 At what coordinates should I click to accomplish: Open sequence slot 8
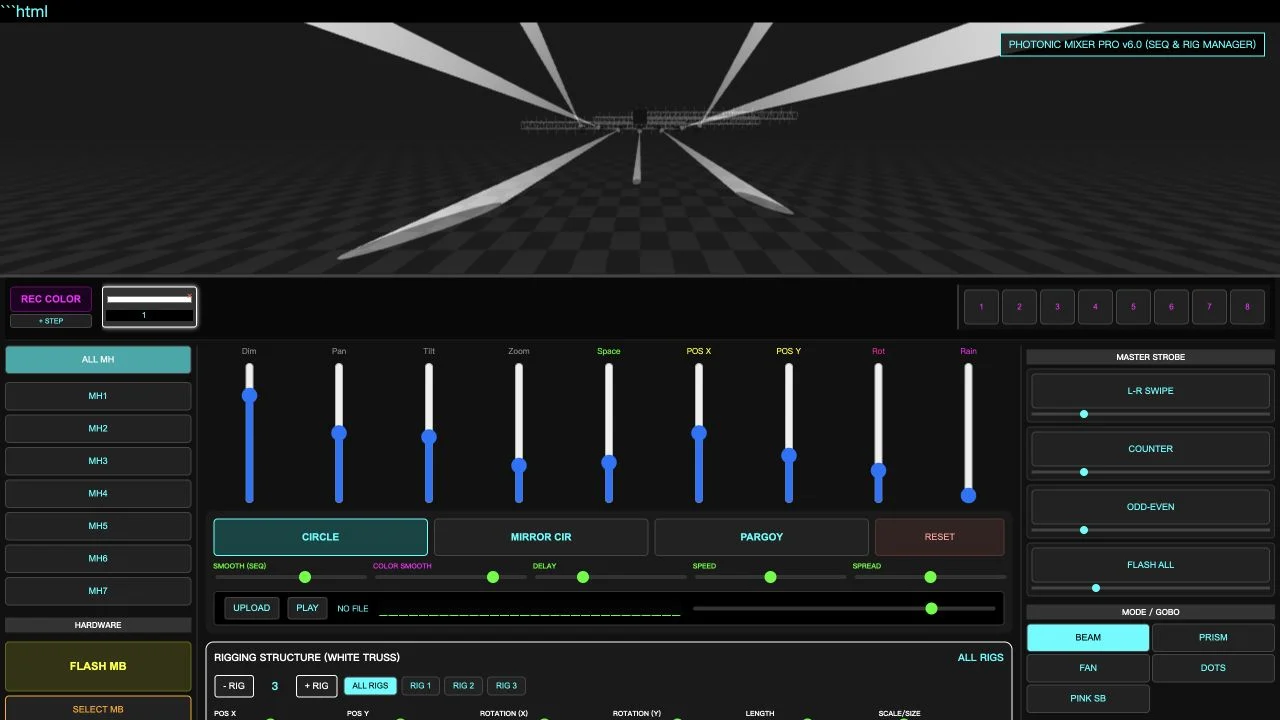point(1247,307)
